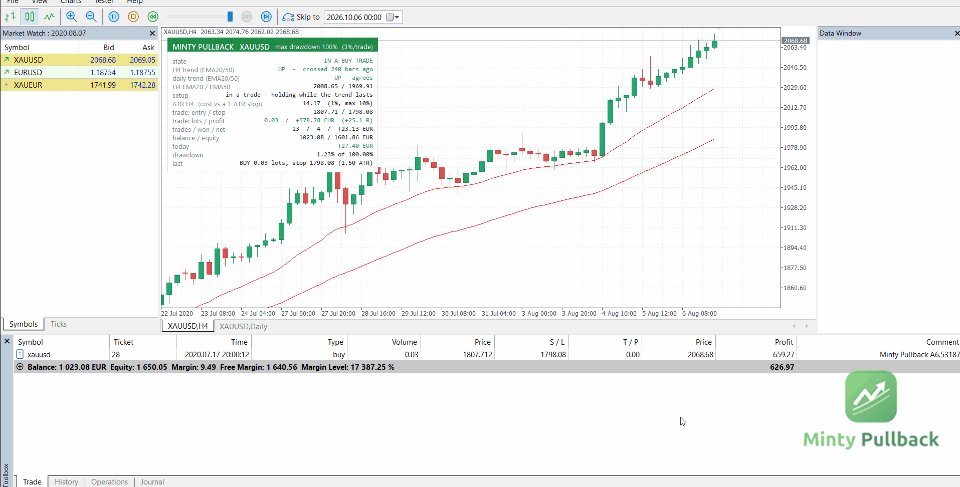
Task: Click the buy type cell
Action: point(338,354)
